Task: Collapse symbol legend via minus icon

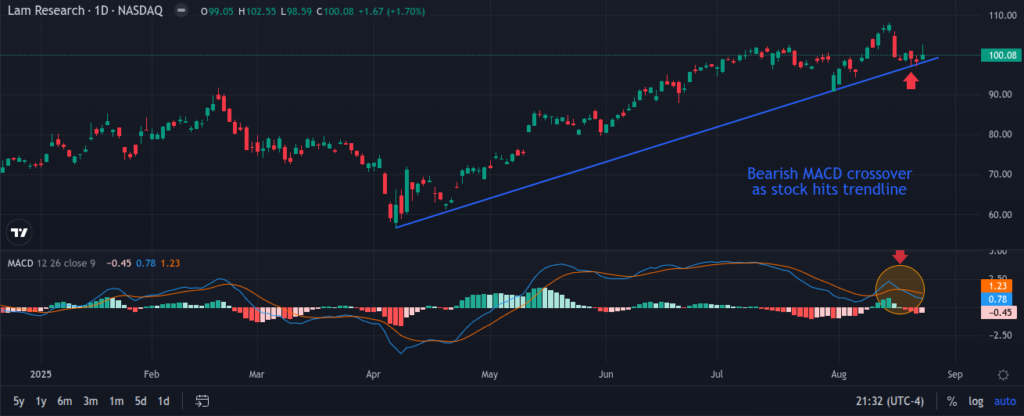Action: point(182,12)
